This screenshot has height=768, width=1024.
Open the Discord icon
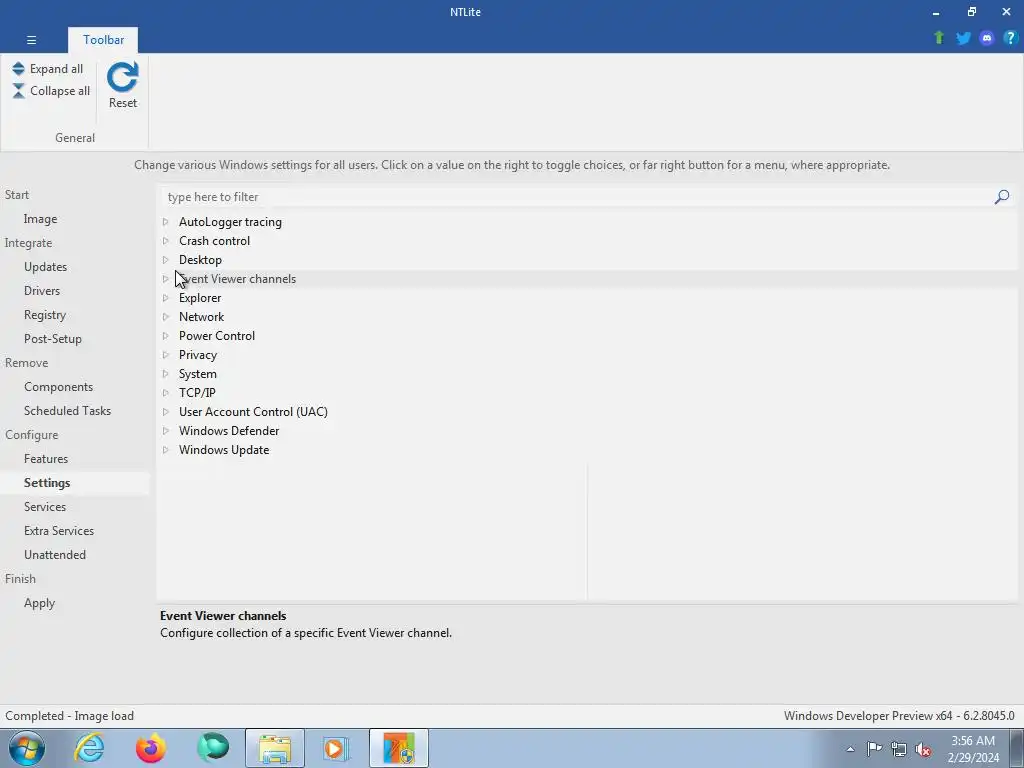point(987,38)
